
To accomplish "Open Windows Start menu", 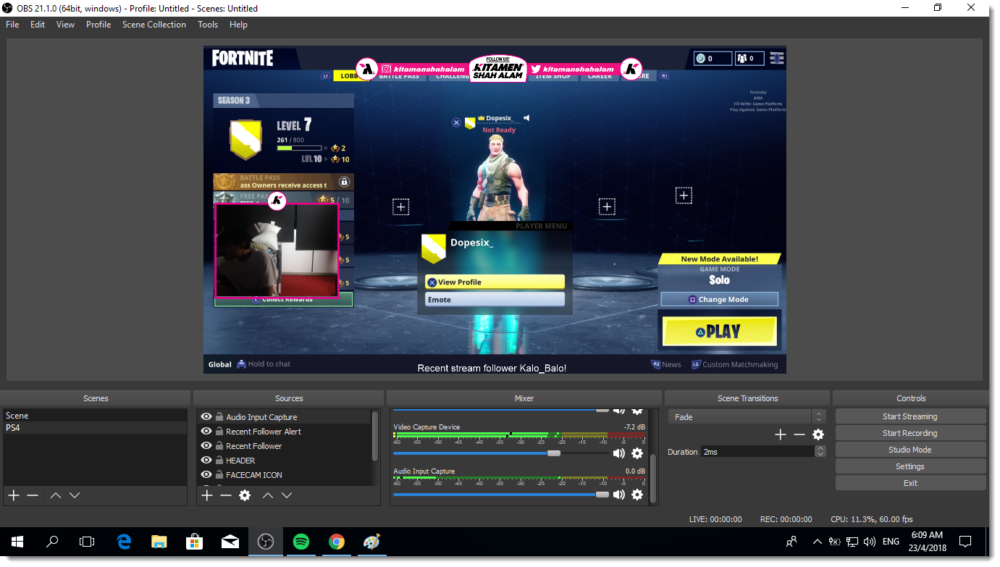I will click(17, 542).
